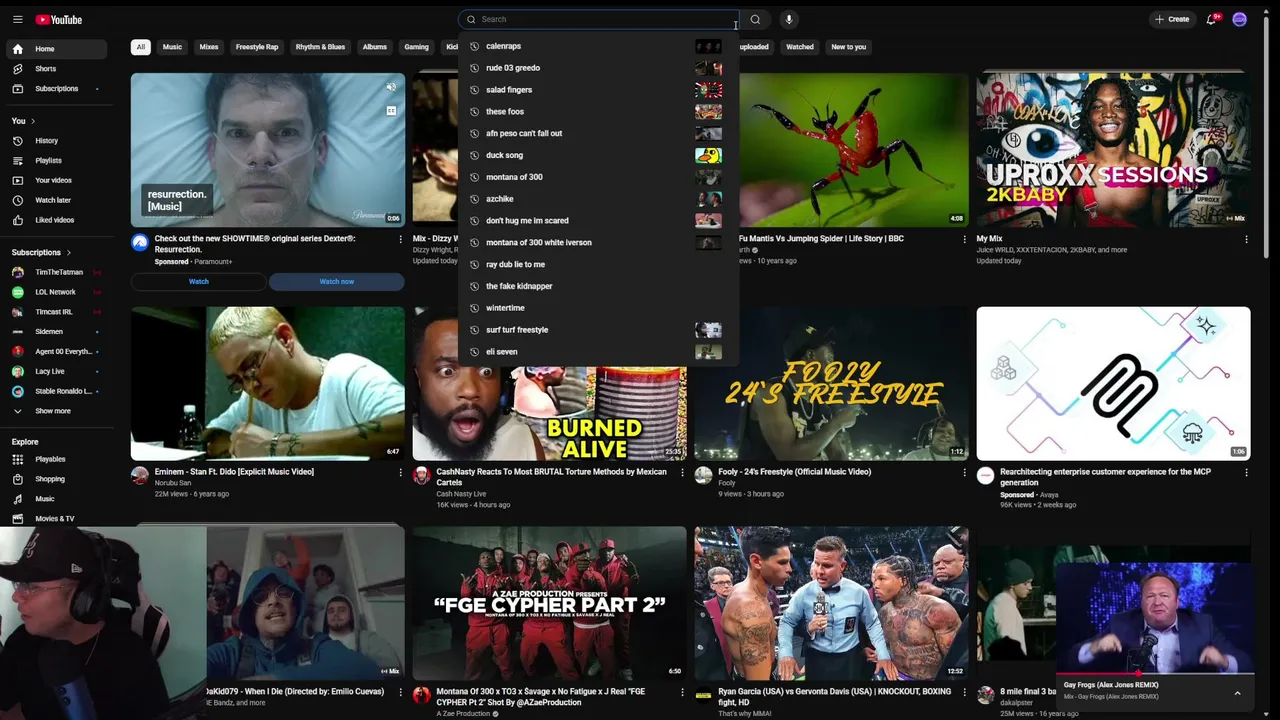The image size is (1280, 720).
Task: Pick search suggestion rude 03 greedo
Action: click(x=597, y=68)
